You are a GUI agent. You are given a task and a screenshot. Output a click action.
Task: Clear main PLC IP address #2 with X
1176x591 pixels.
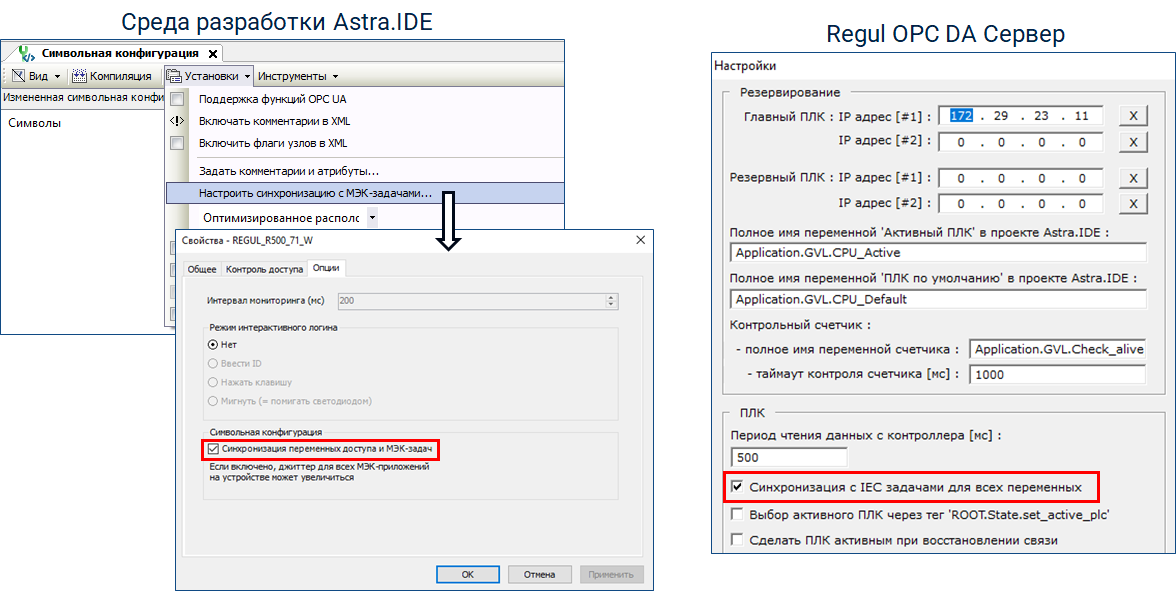[1132, 142]
